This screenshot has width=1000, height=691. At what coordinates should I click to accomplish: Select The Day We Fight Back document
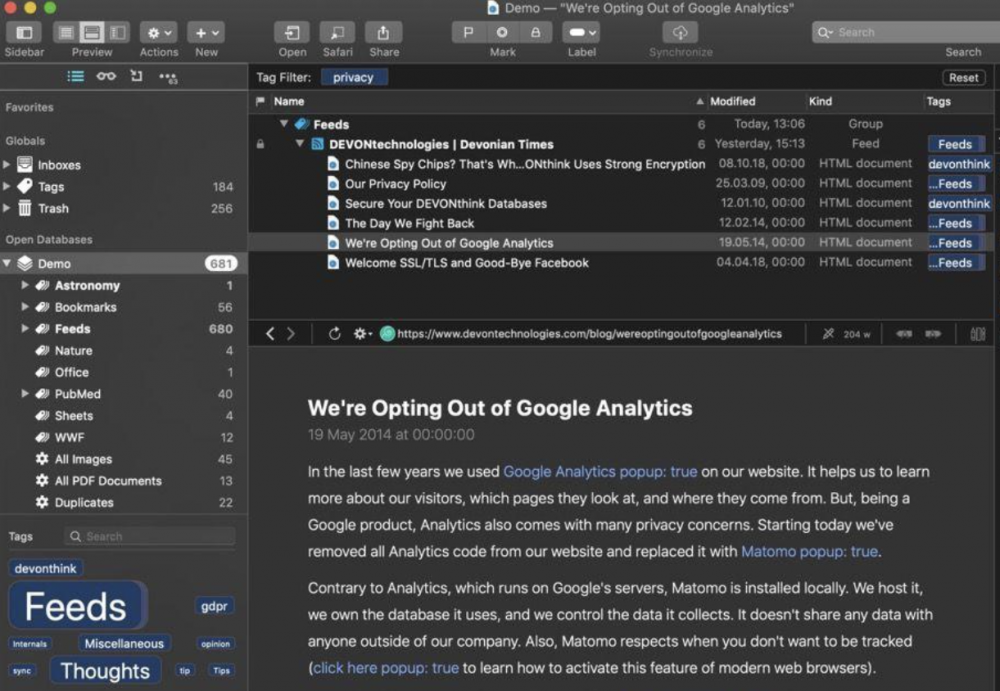(621, 223)
